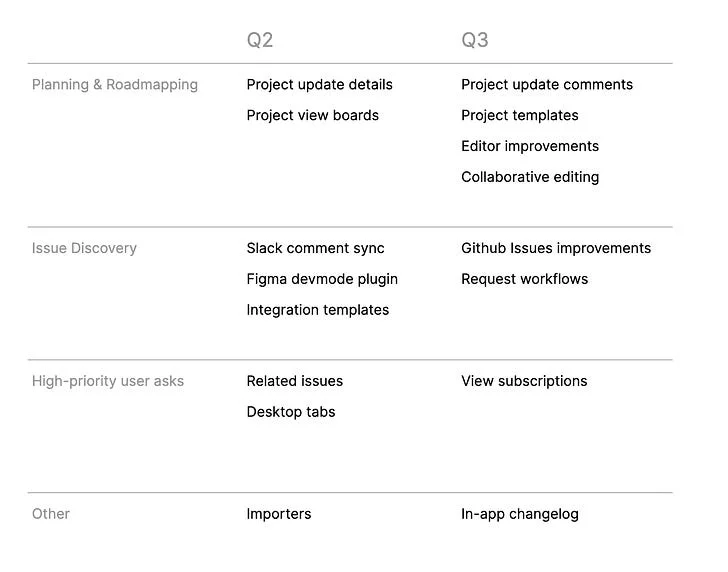Screen dimensions: 728x572
Task: Click the Issue Discovery row label
Action: [84, 248]
